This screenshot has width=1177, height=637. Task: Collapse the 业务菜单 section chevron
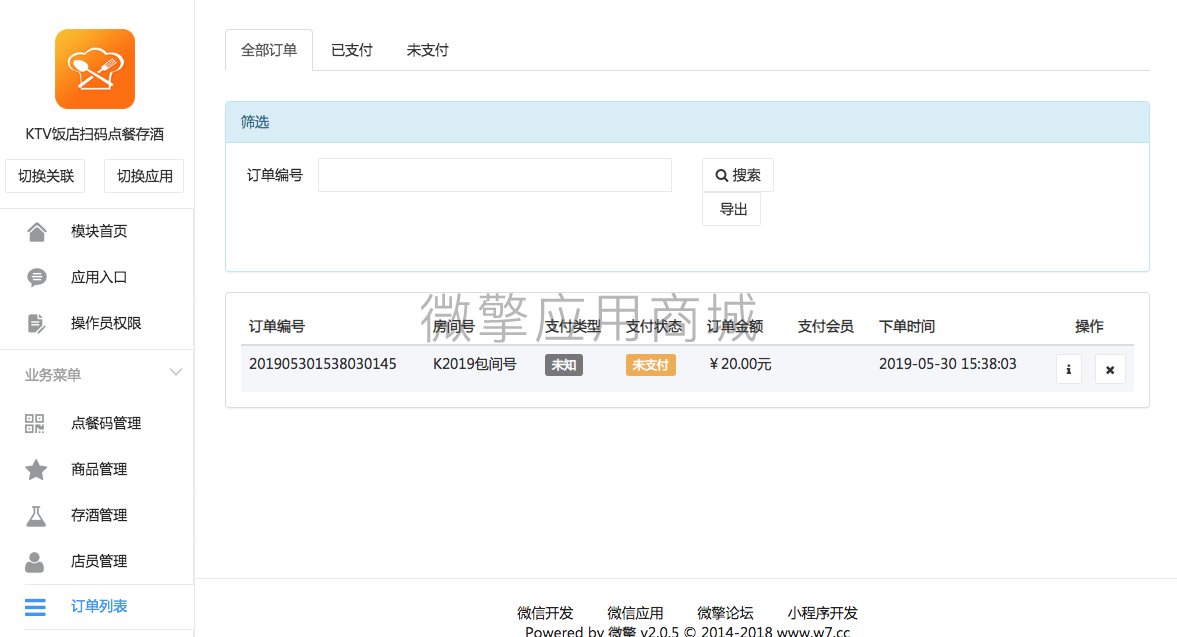(x=176, y=372)
